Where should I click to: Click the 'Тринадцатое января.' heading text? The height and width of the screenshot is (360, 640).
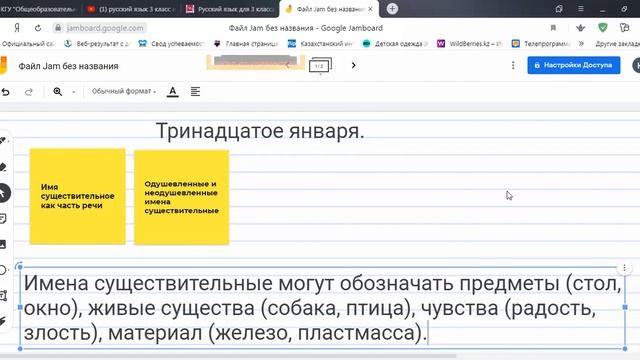(260, 131)
